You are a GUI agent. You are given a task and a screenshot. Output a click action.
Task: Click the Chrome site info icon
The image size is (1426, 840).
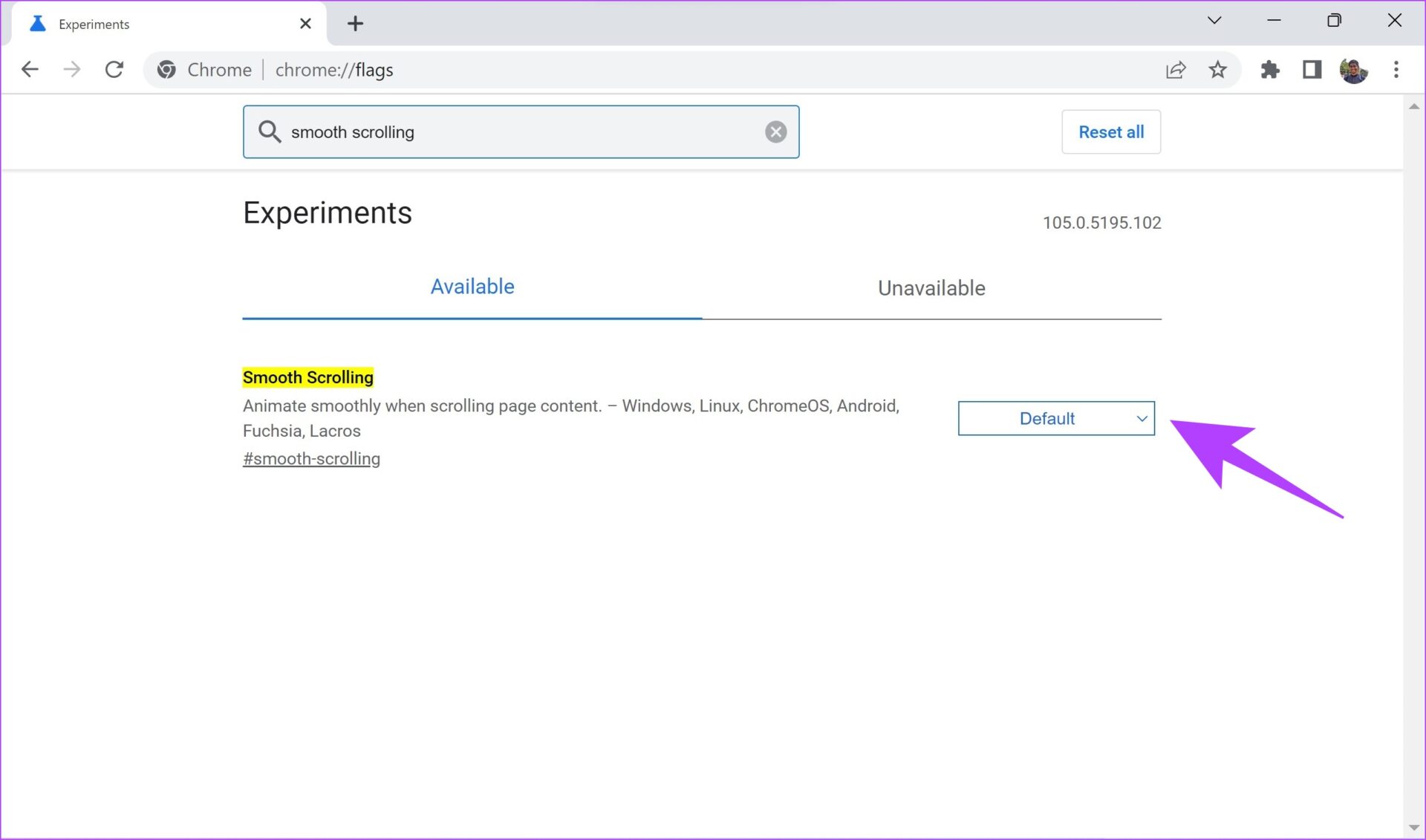(167, 70)
